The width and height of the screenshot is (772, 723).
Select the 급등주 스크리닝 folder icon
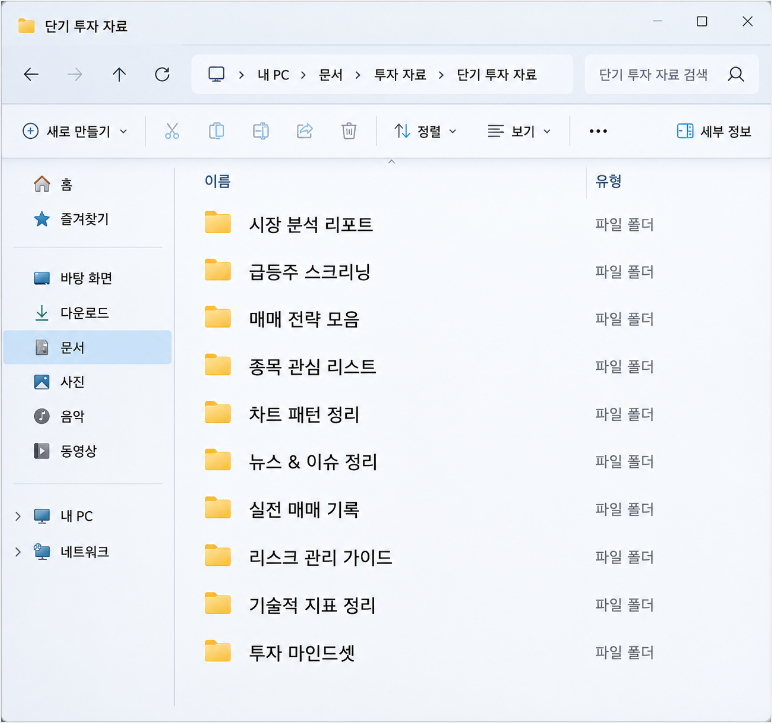tap(218, 270)
